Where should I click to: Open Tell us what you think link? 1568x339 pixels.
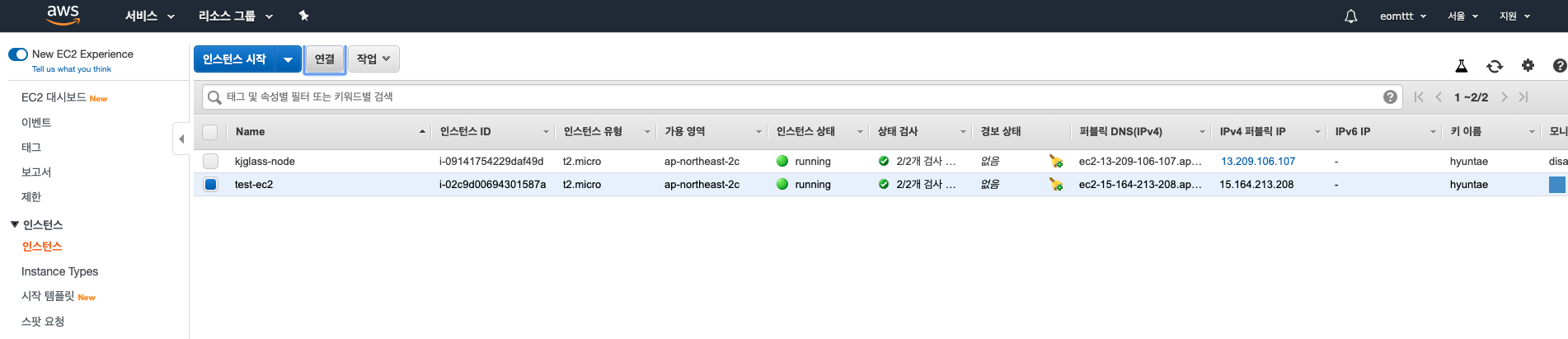coord(72,69)
